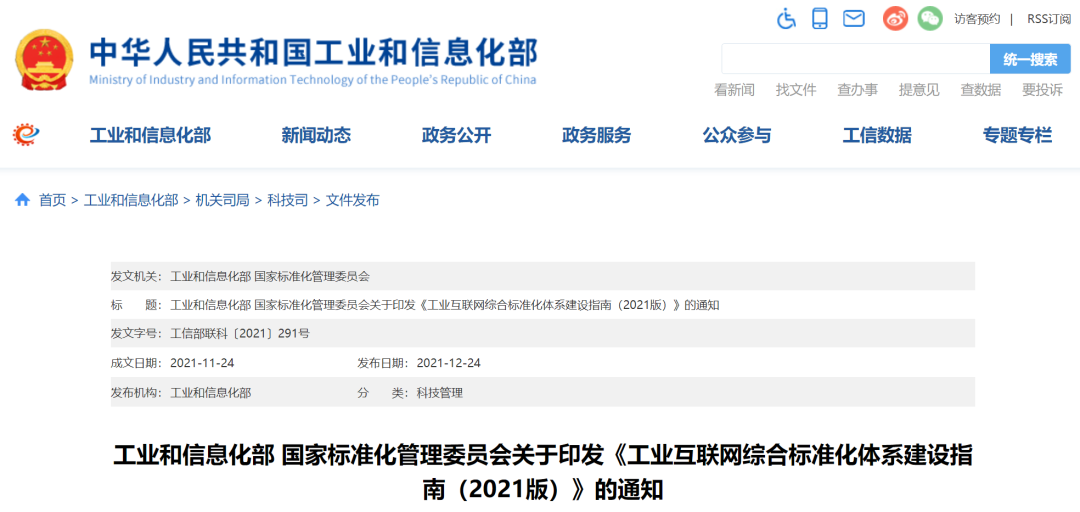The height and width of the screenshot is (512, 1080).
Task: Select 找文件 search shortcut
Action: [796, 90]
